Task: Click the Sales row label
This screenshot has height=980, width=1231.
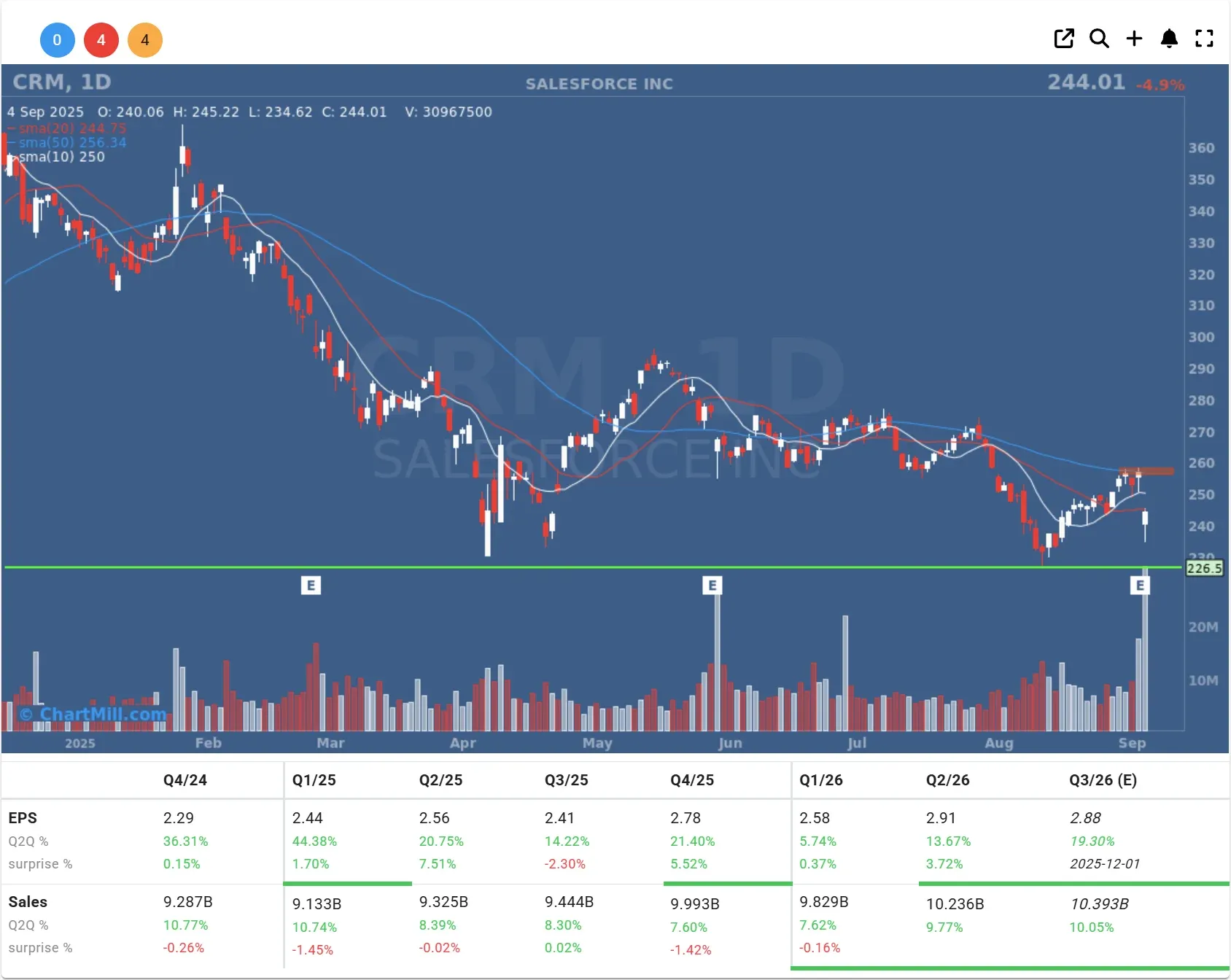Action: 28,902
